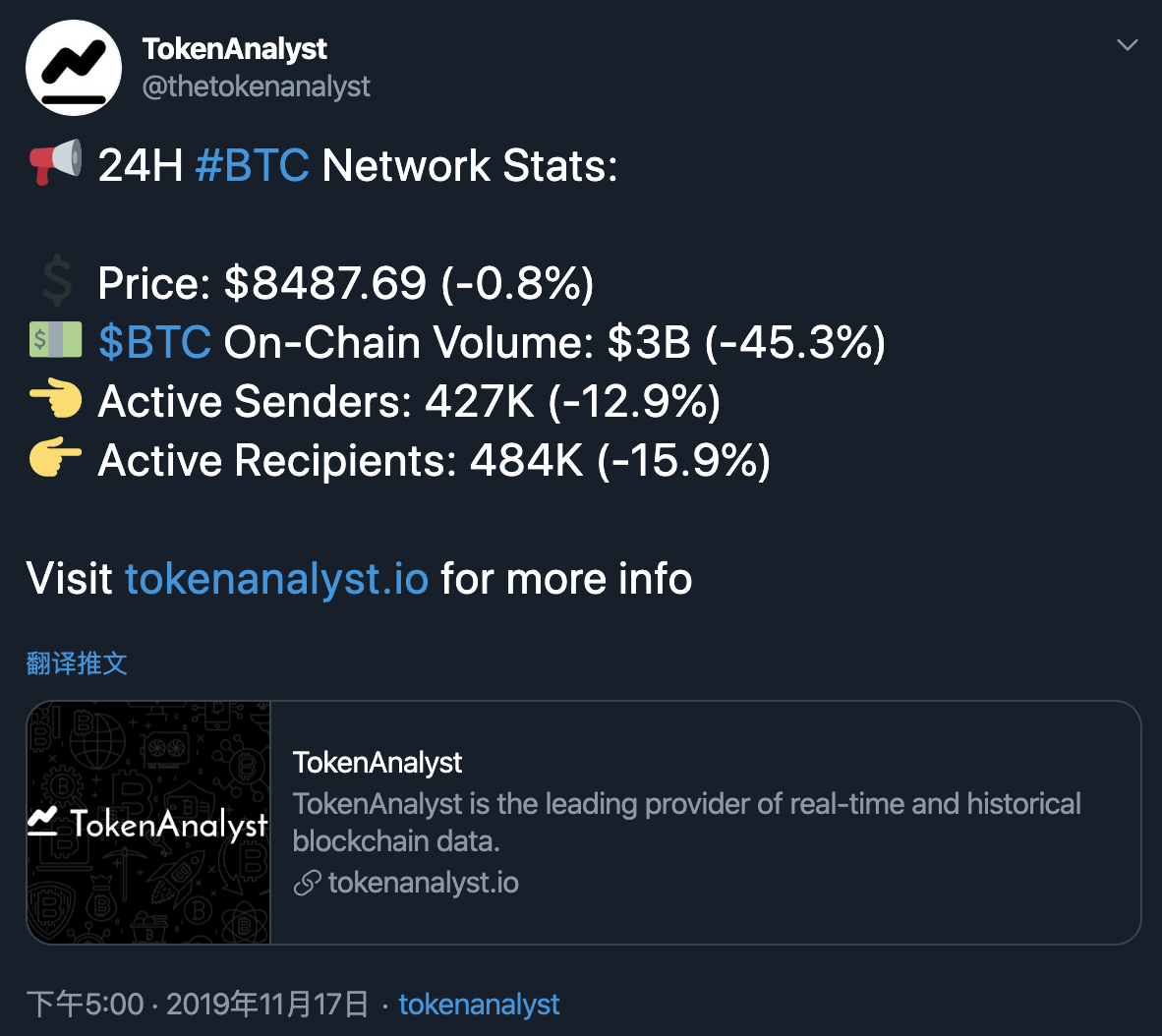Open the tweet options chevron menu
This screenshot has height=1036, width=1162.
pos(1128,45)
